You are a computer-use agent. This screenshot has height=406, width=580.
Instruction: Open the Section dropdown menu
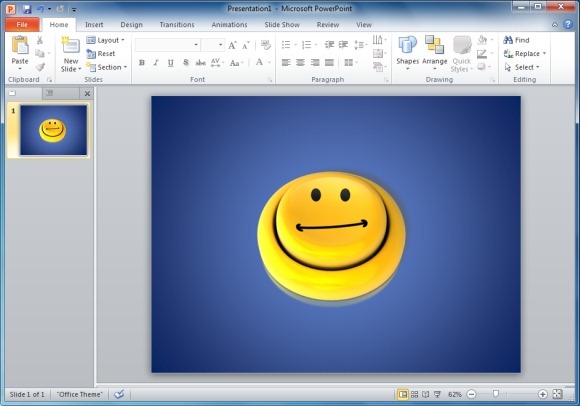[107, 67]
